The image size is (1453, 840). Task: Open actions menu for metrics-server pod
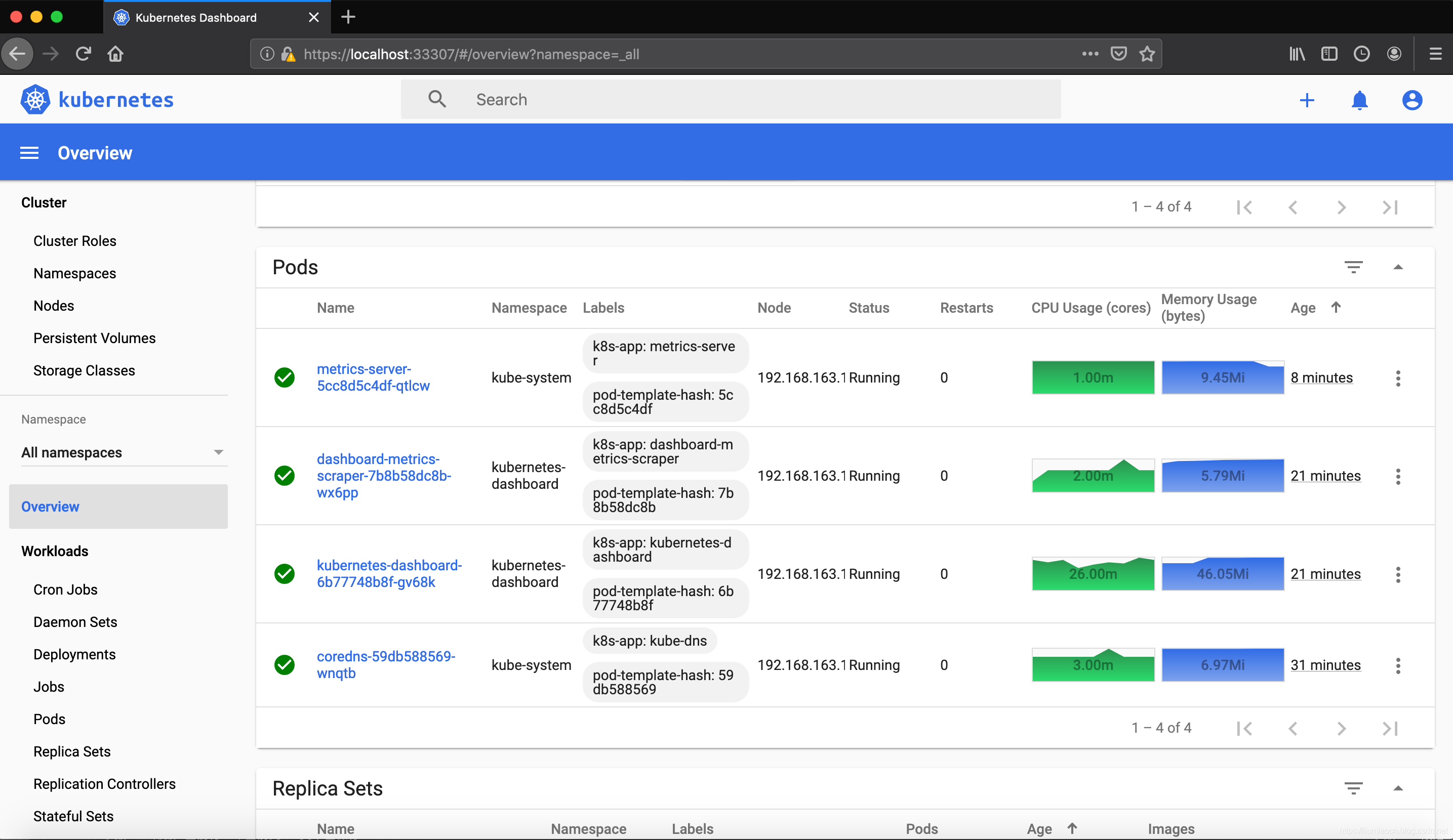pos(1398,378)
